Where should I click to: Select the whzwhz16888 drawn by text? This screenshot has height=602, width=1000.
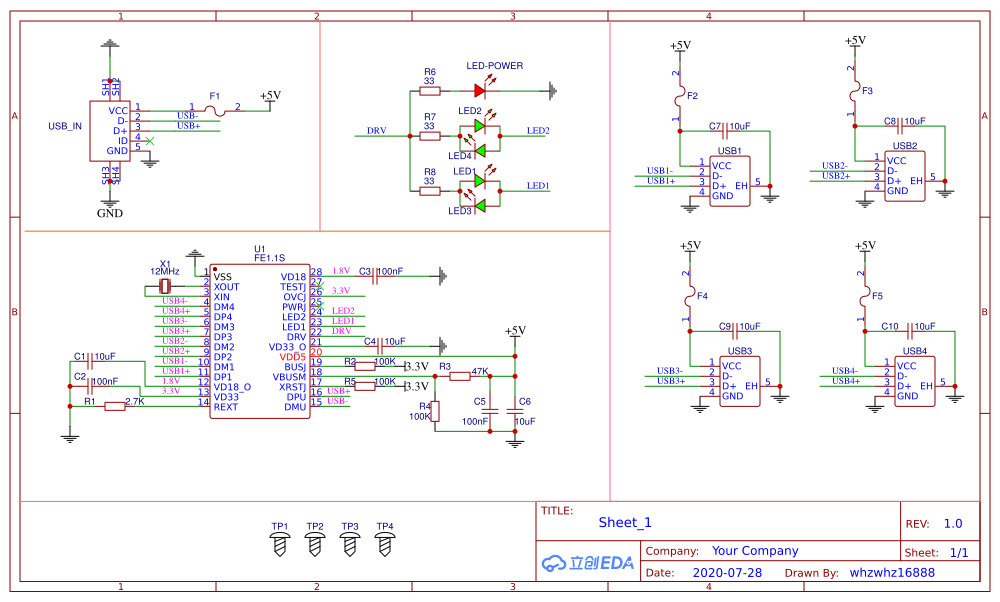coord(892,573)
